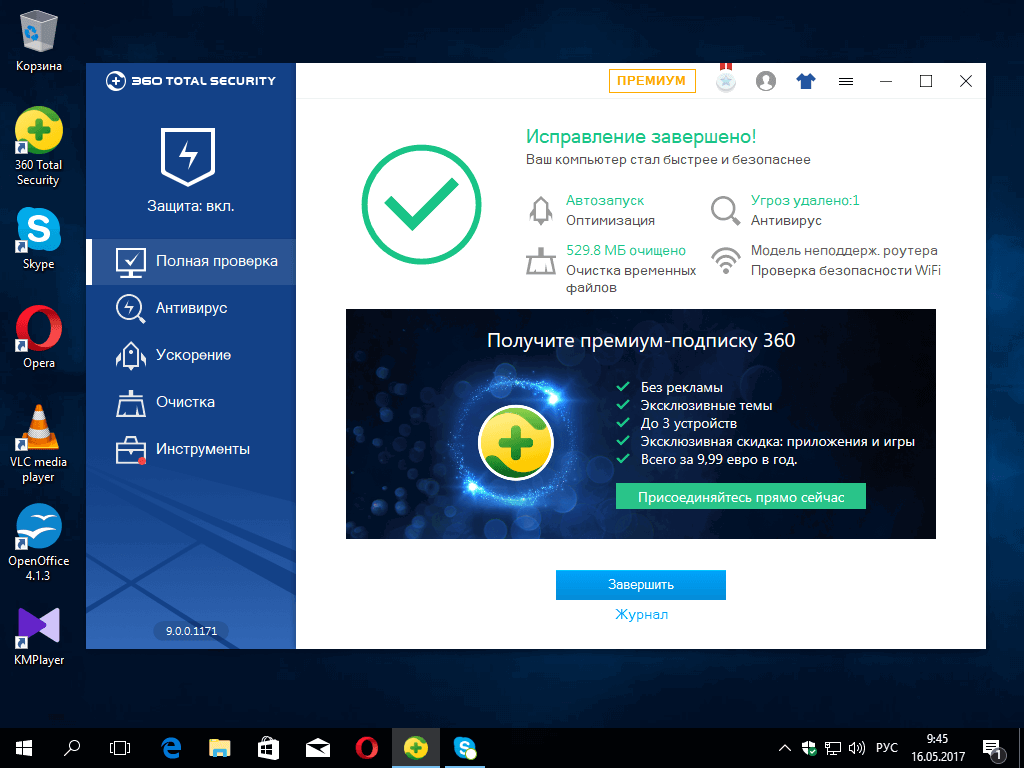Open the user account profile icon
Image resolution: width=1024 pixels, height=768 pixels.
766,81
